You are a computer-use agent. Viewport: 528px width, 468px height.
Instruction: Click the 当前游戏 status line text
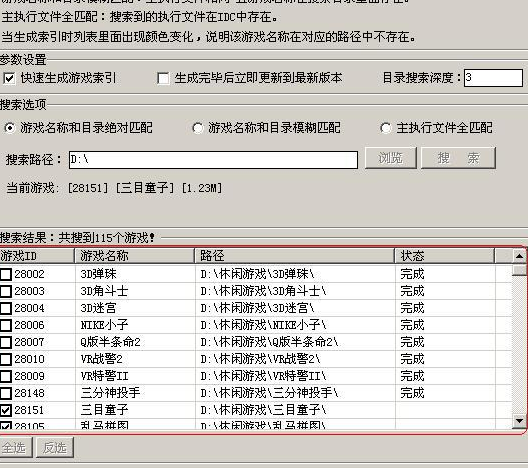pyautogui.click(x=114, y=188)
